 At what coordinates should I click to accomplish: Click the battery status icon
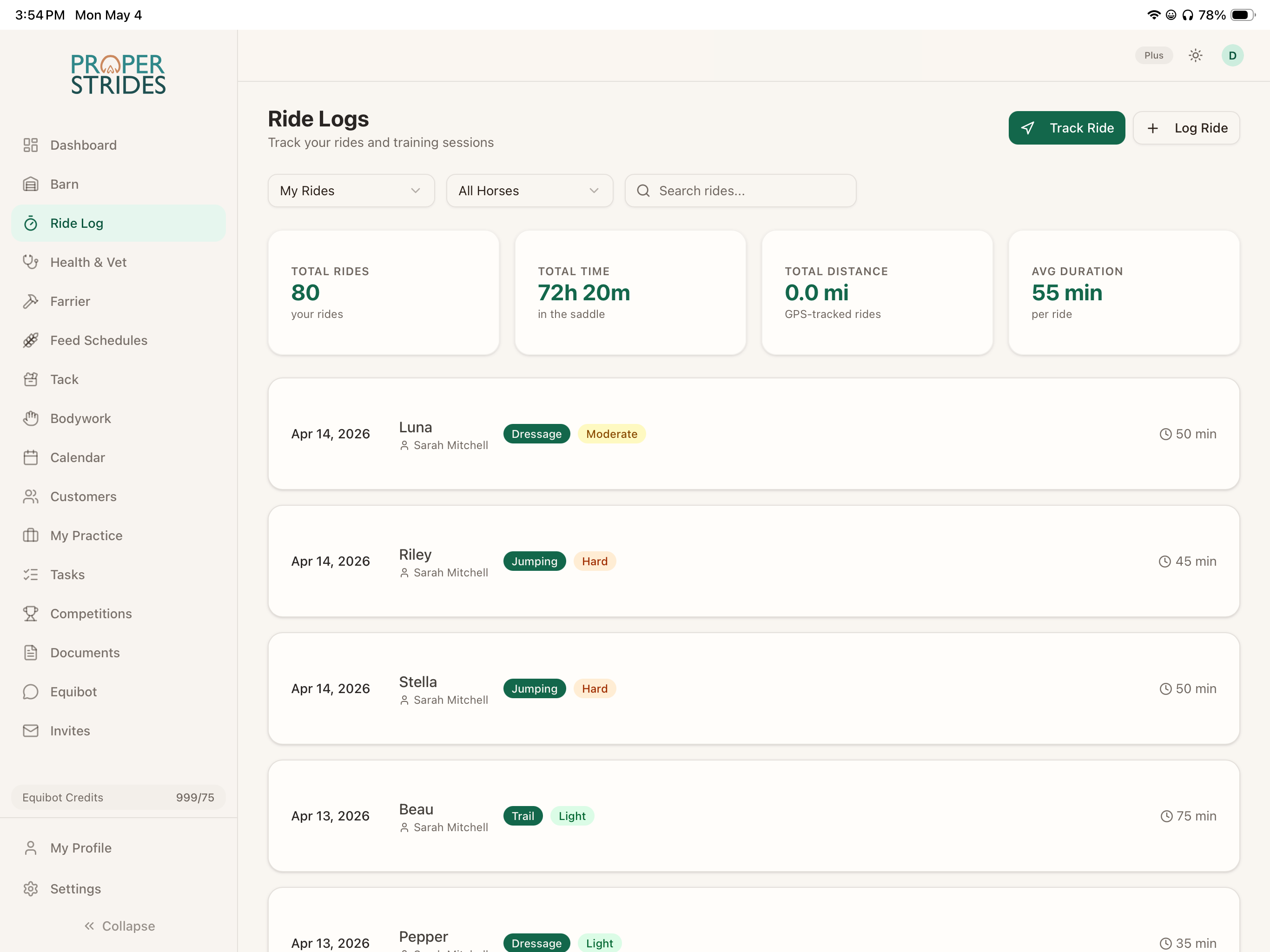coord(1243,15)
